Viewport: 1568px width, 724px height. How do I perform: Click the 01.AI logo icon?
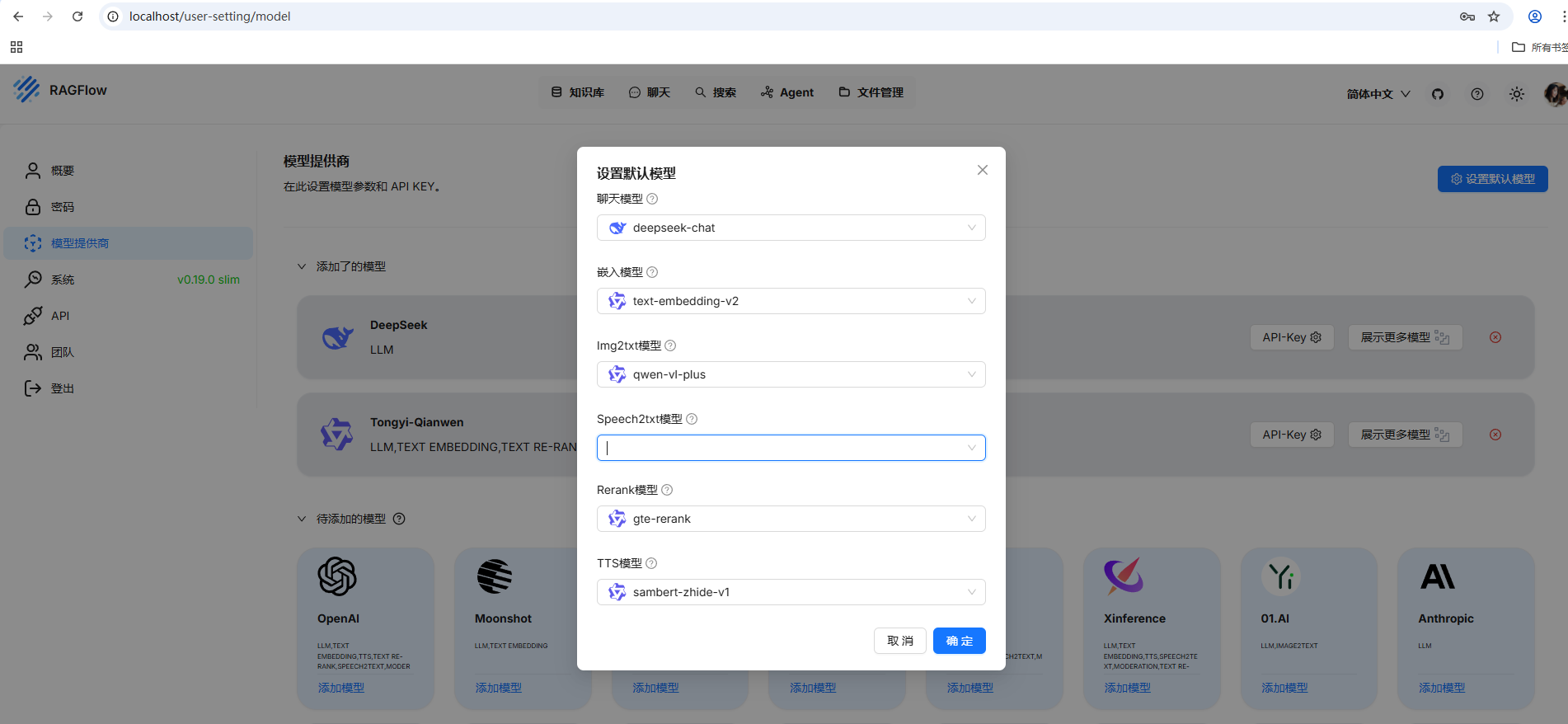point(1280,576)
